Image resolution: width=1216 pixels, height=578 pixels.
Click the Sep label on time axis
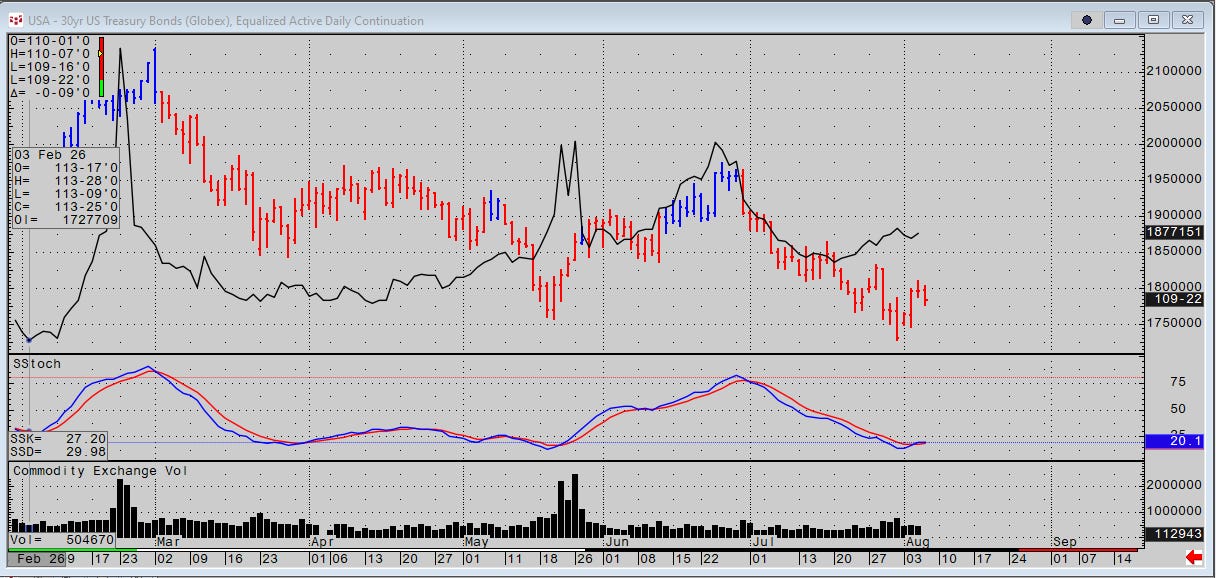tap(1065, 541)
